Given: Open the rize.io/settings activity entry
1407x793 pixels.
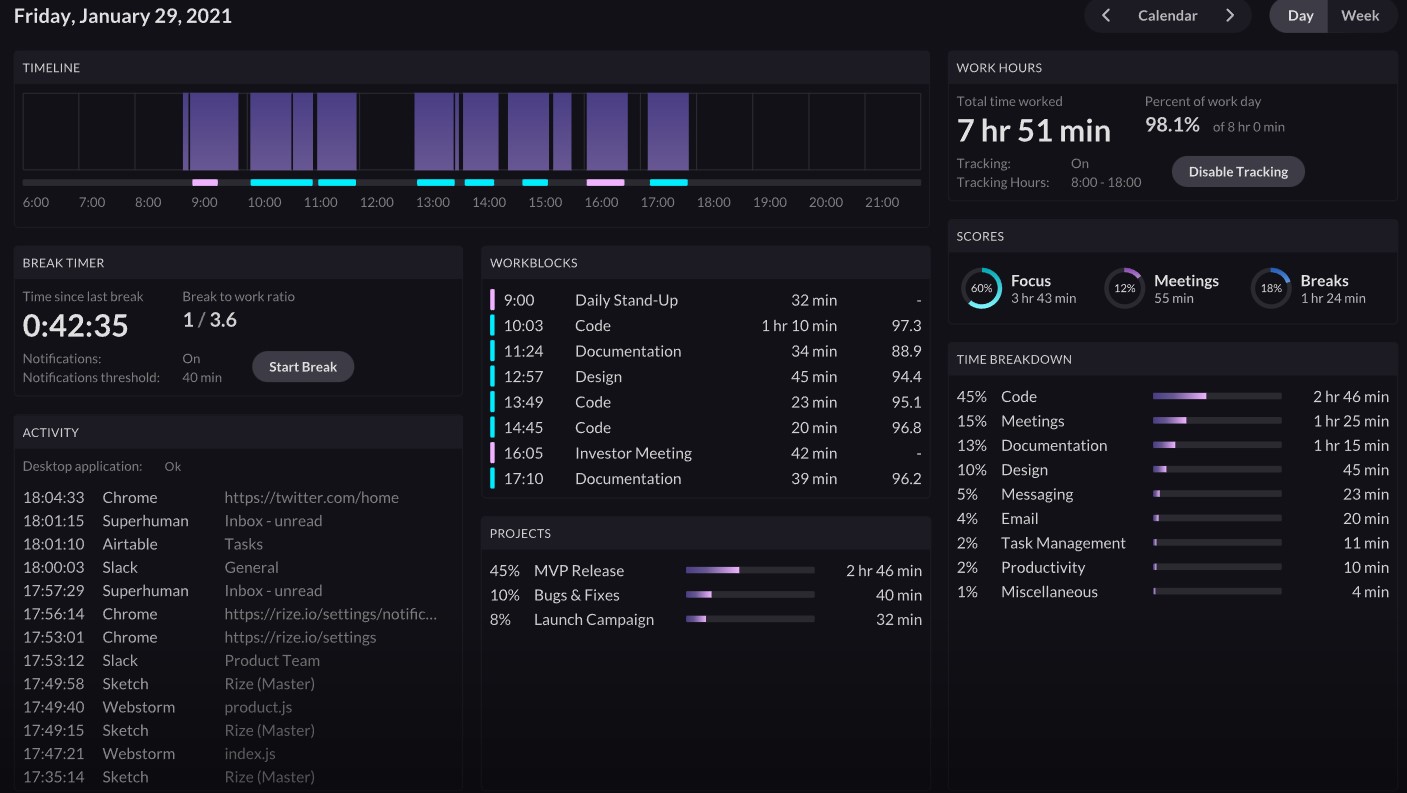Looking at the screenshot, I should point(300,637).
